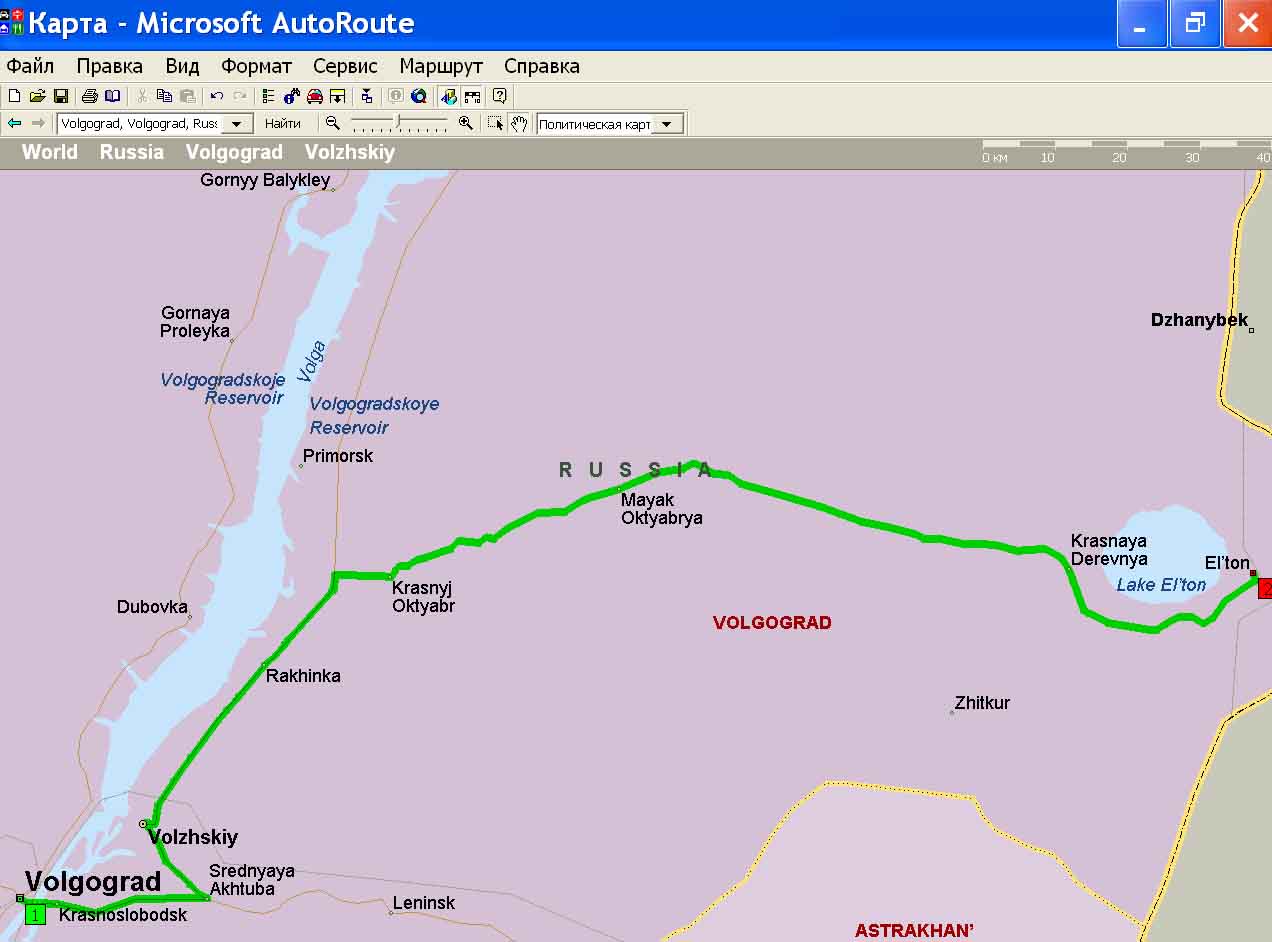1272x942 pixels.
Task: Click the green route start marker 1
Action: [x=36, y=914]
